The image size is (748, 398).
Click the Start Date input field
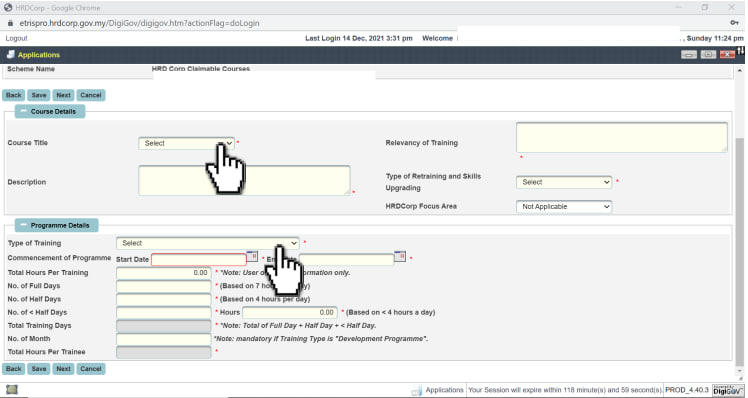pyautogui.click(x=198, y=259)
